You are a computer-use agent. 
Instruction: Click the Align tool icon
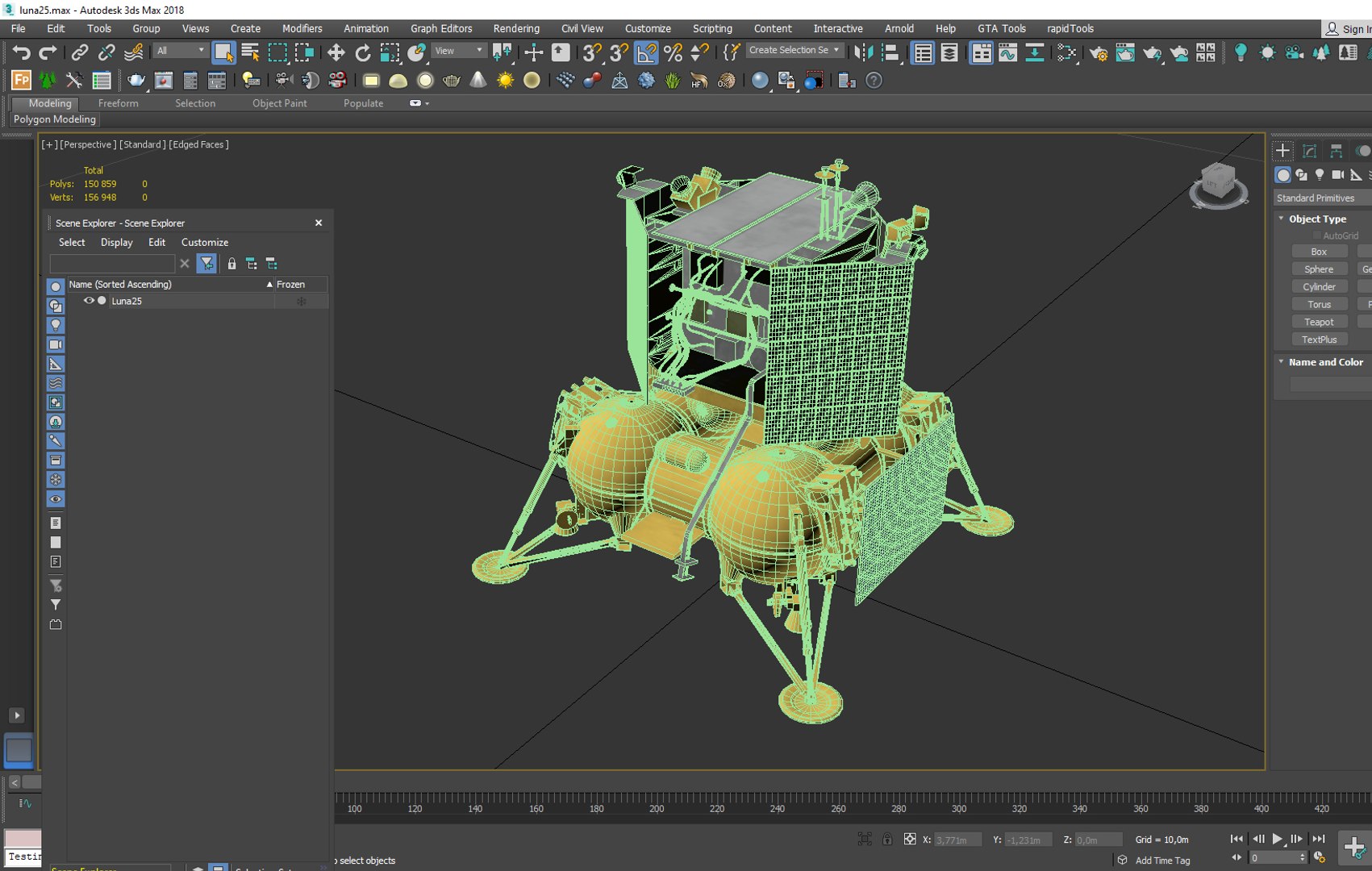pyautogui.click(x=890, y=52)
